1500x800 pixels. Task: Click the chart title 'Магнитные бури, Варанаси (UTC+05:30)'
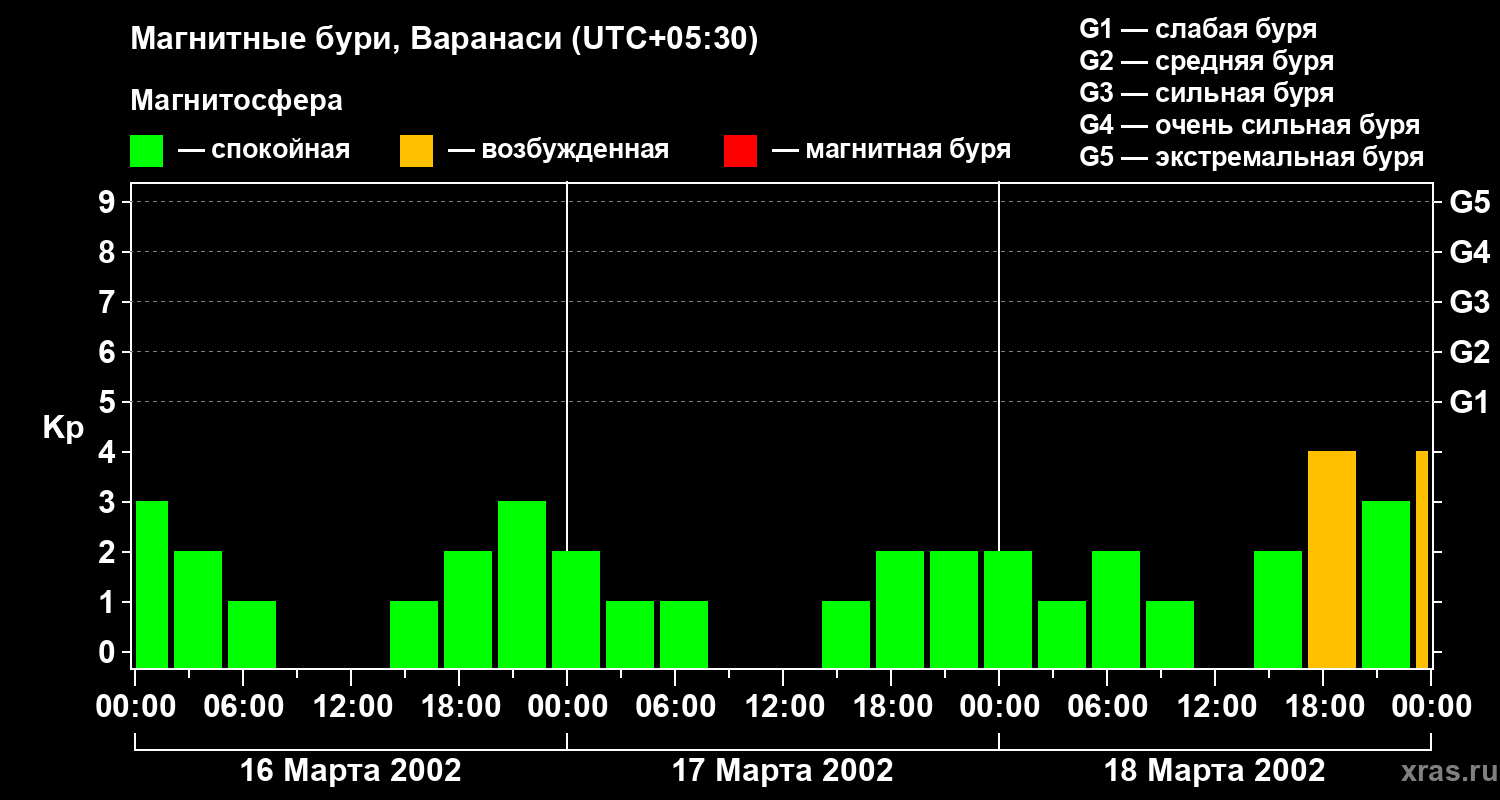tap(444, 40)
